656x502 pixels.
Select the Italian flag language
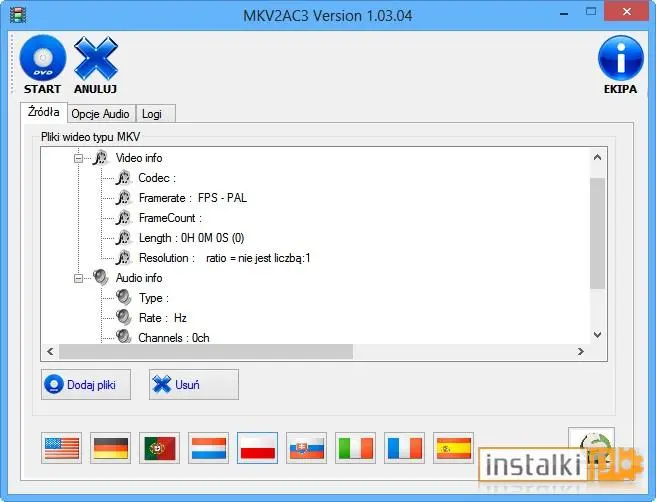355,448
